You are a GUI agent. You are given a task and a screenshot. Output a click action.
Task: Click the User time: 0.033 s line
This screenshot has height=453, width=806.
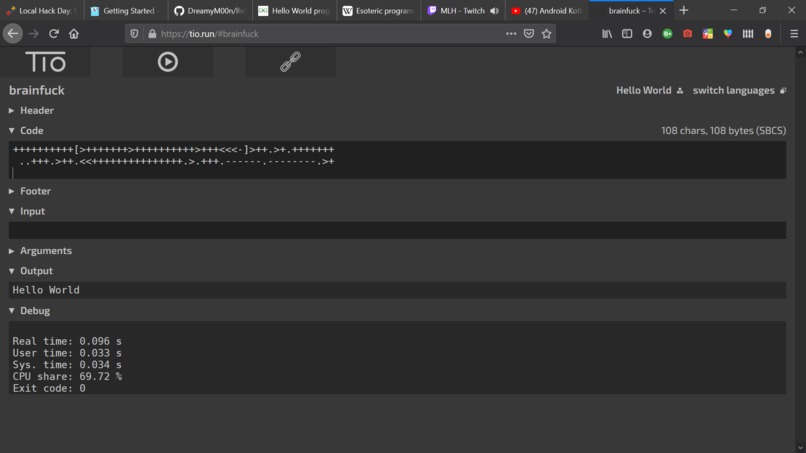tap(67, 353)
